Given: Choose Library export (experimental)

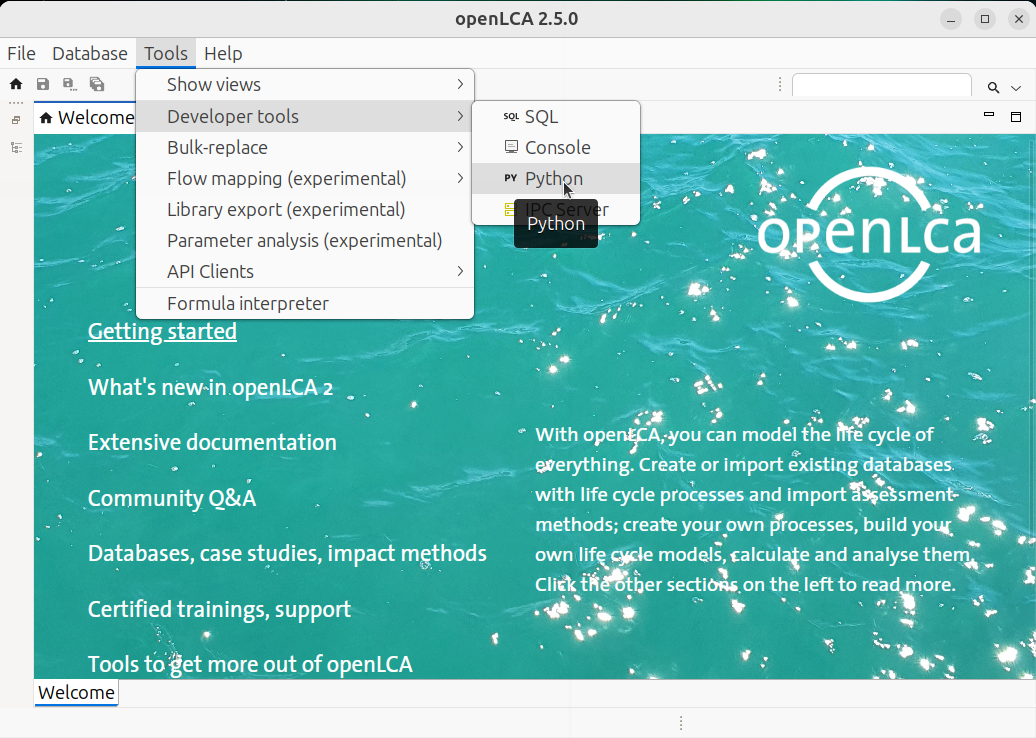Looking at the screenshot, I should pos(305,209).
